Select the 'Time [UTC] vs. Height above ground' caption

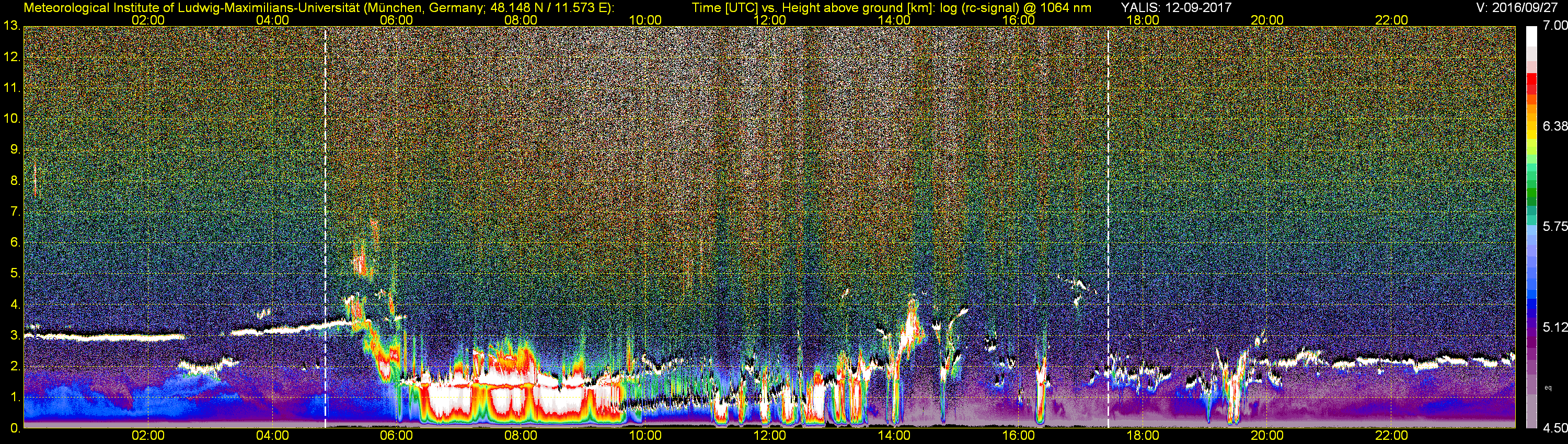pyautogui.click(x=892, y=8)
